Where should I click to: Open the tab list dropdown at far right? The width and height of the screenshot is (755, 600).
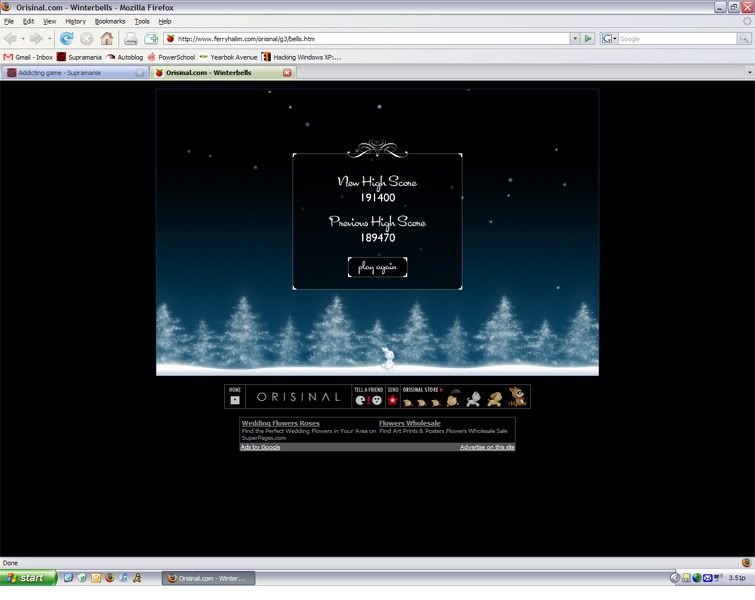pyautogui.click(x=749, y=73)
